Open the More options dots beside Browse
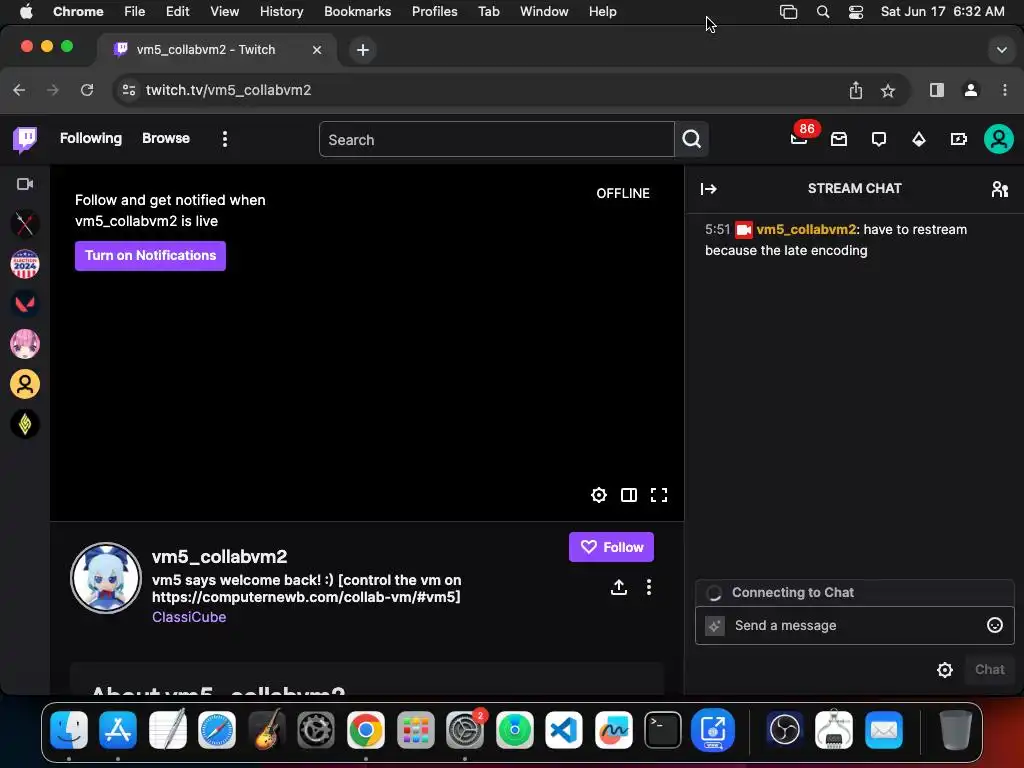The width and height of the screenshot is (1024, 768). (225, 139)
